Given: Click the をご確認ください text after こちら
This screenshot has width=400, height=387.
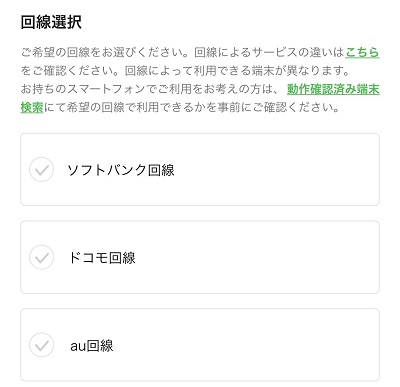Looking at the screenshot, I should point(72,71).
